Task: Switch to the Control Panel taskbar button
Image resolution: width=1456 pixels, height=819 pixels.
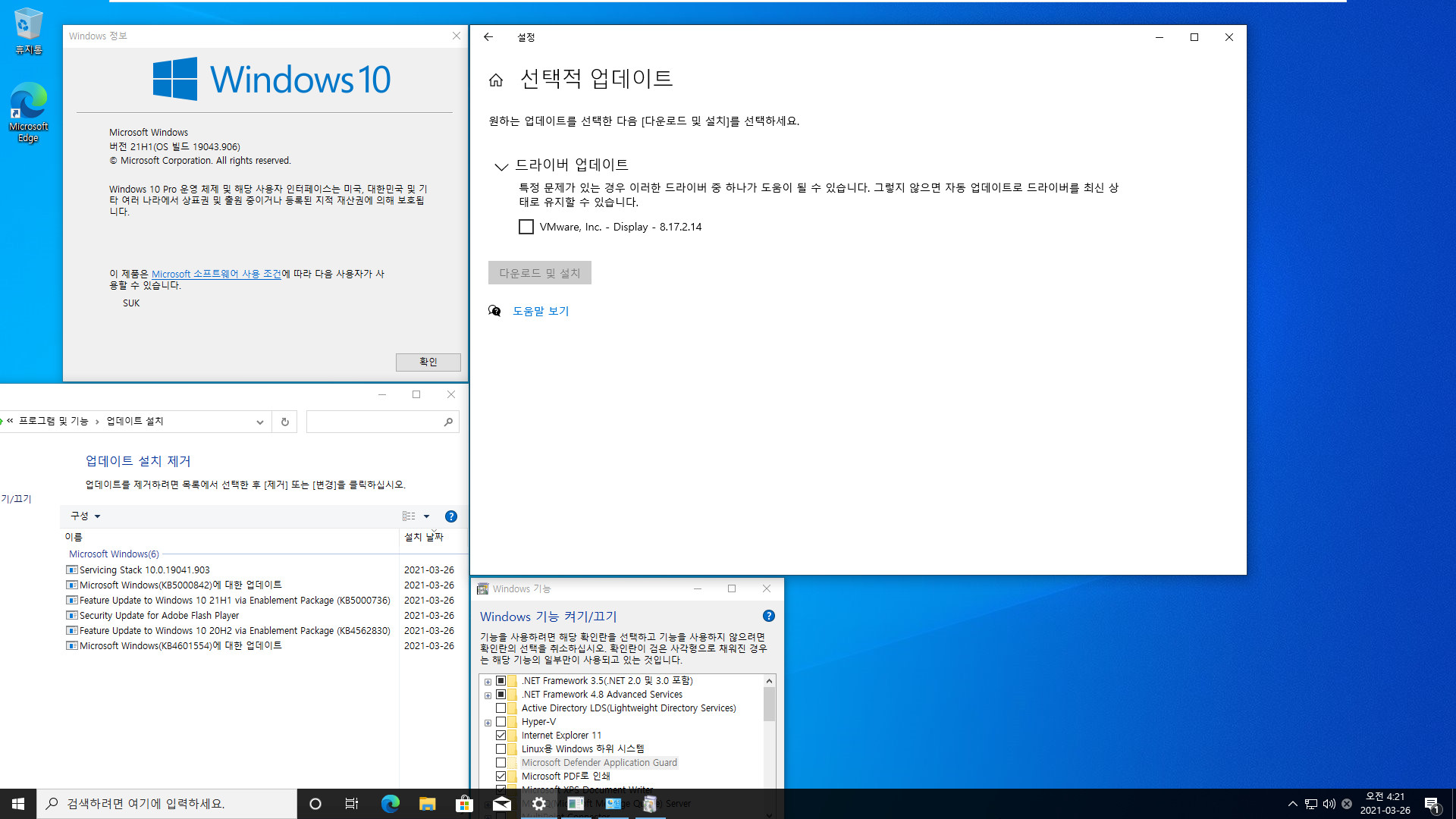Action: pyautogui.click(x=613, y=804)
